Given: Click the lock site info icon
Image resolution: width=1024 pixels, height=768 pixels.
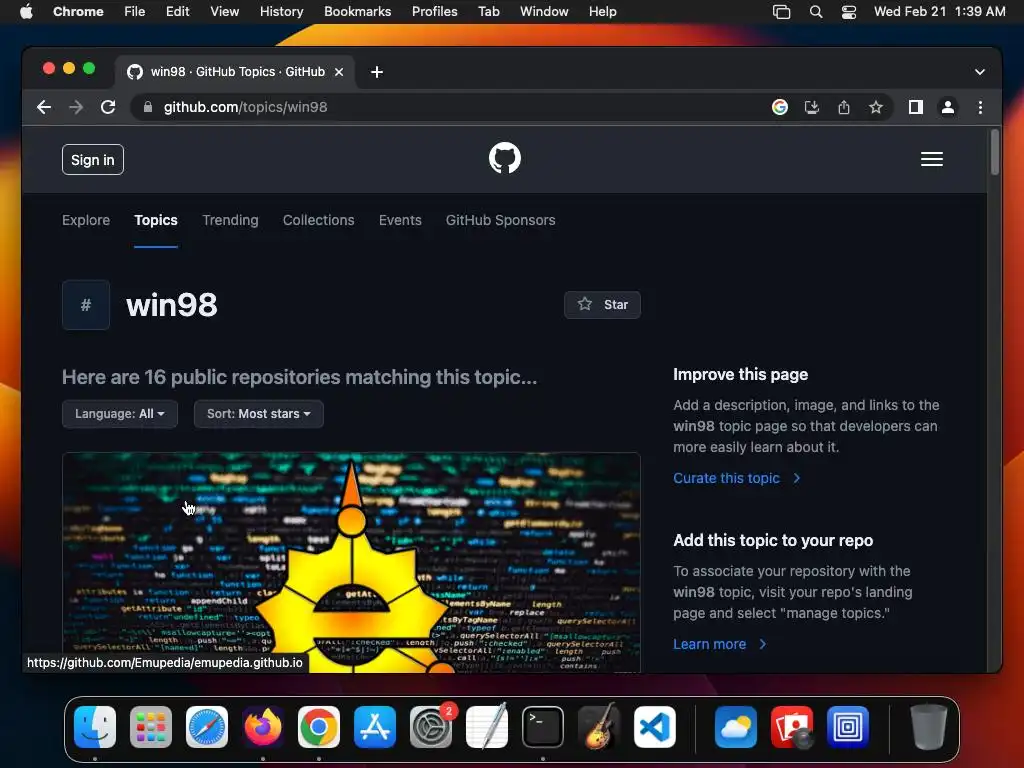Looking at the screenshot, I should 148,107.
